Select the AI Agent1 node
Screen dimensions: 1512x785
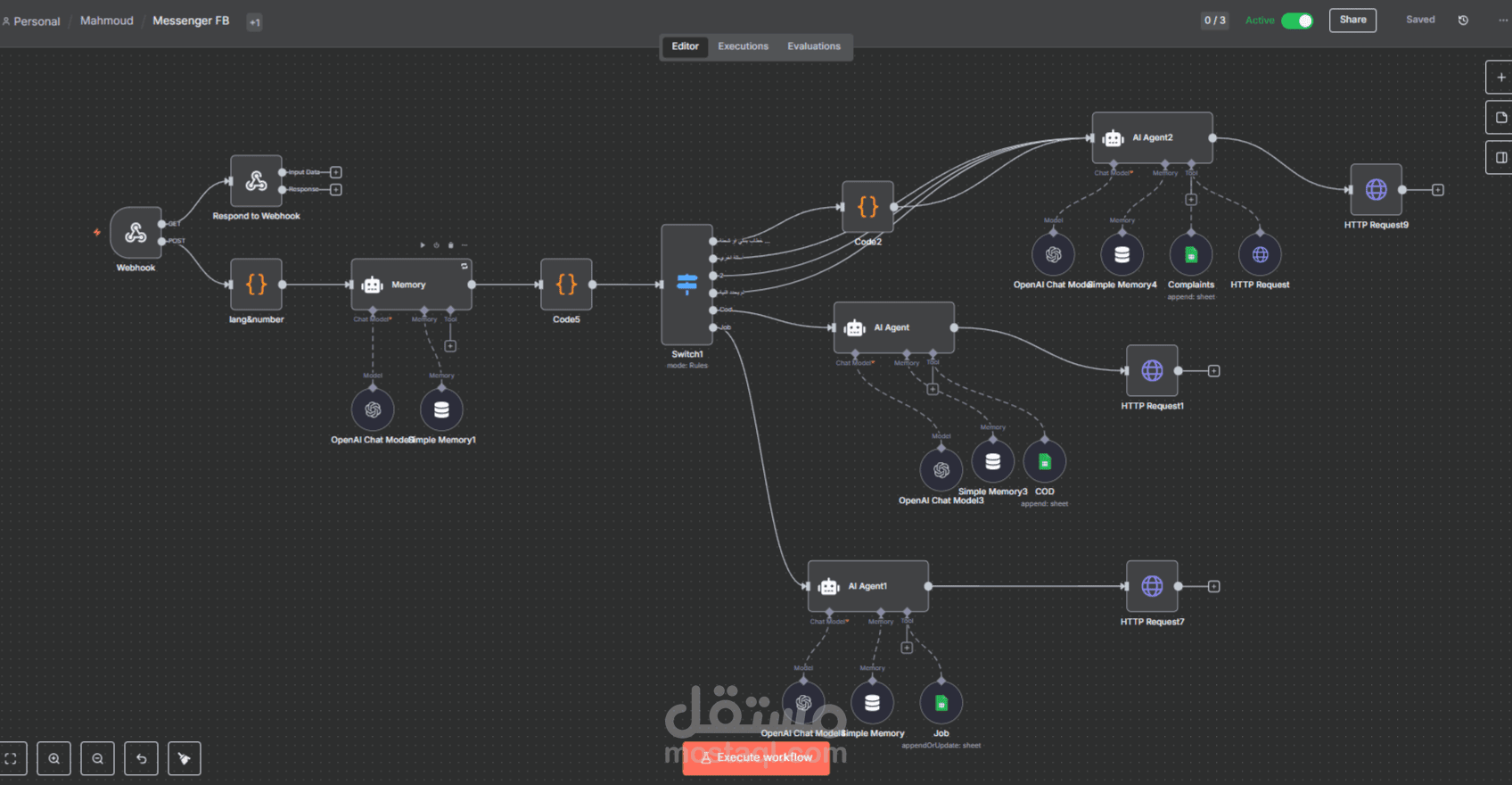click(x=867, y=586)
